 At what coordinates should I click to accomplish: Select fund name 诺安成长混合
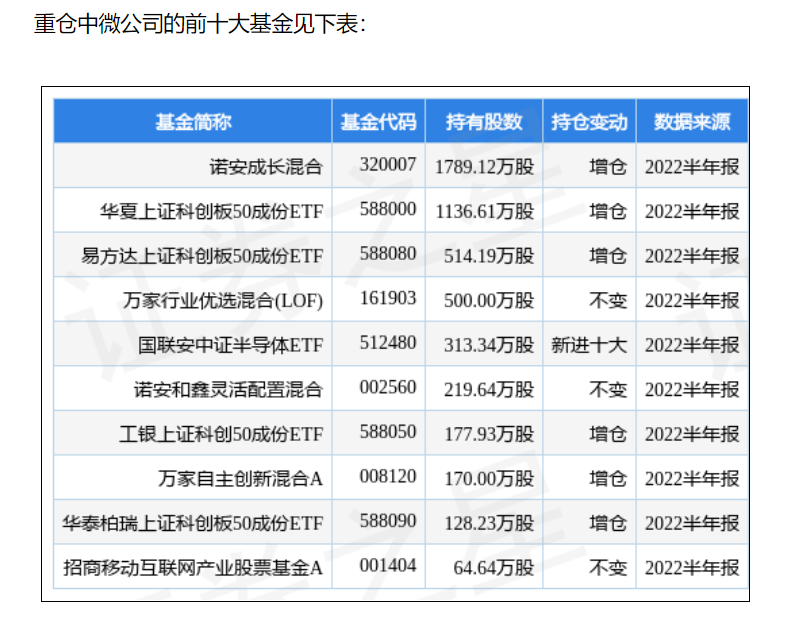tap(266, 167)
